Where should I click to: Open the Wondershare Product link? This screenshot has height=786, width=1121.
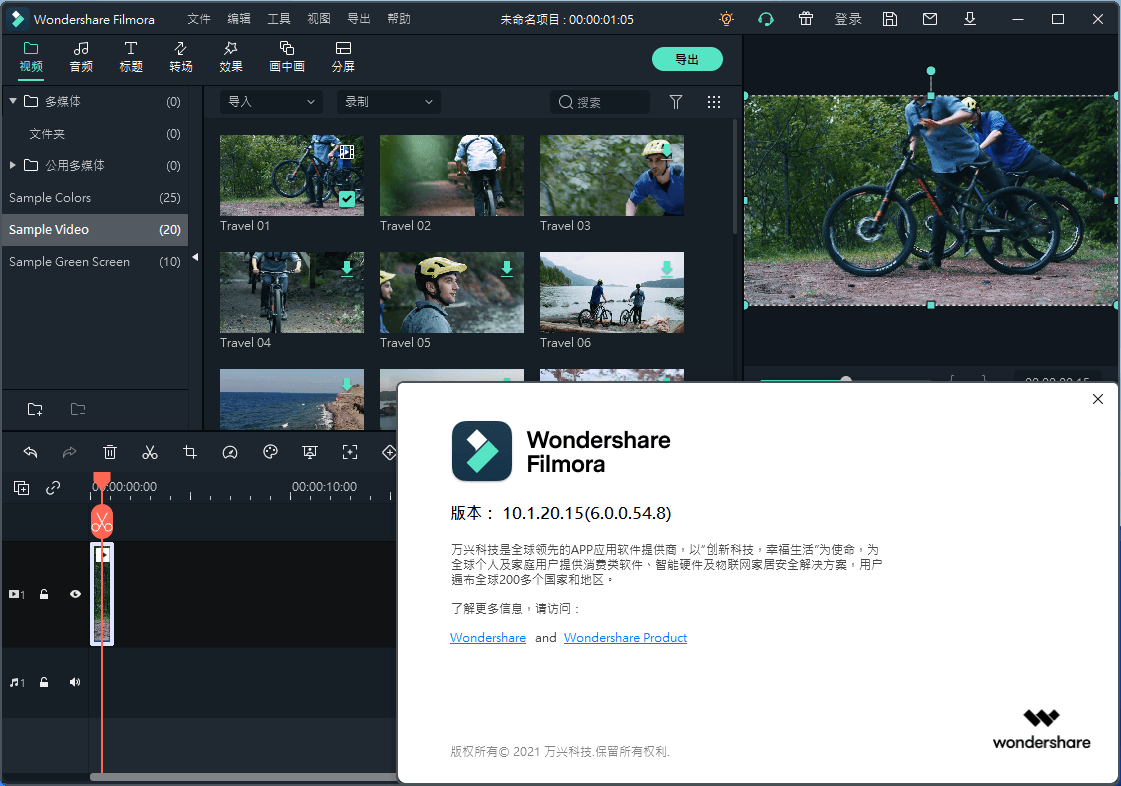[x=625, y=637]
